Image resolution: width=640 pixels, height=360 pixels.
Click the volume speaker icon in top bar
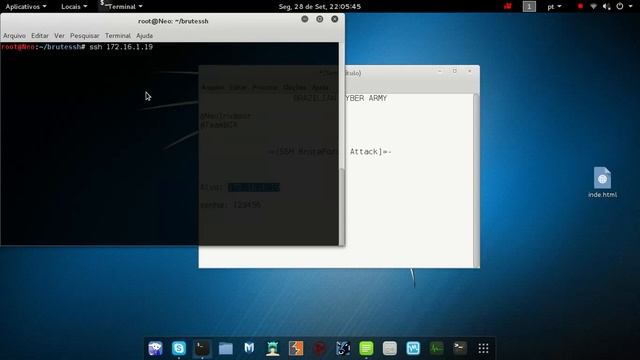pos(607,7)
